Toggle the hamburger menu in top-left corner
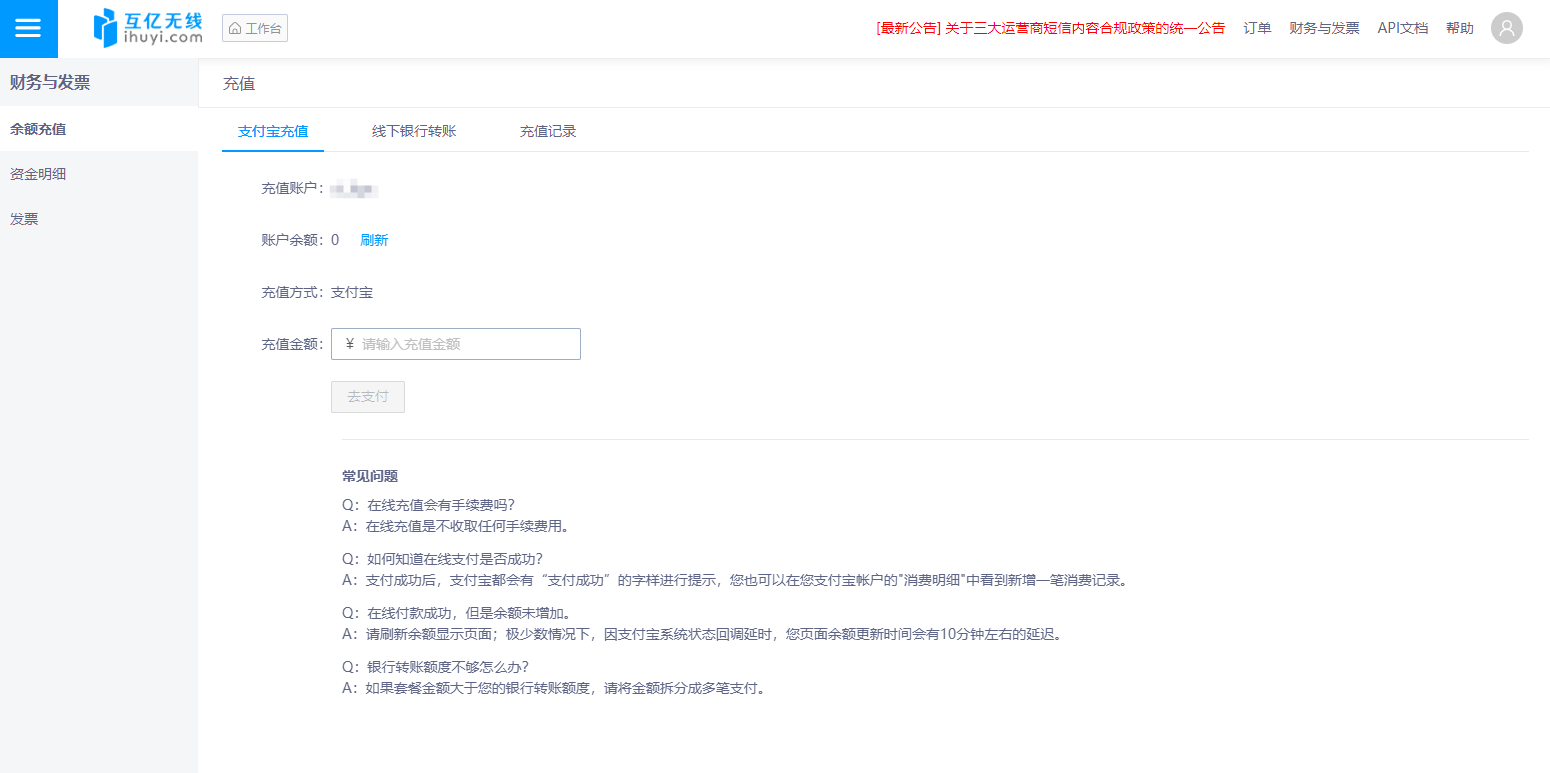This screenshot has height=773, width=1550. (28, 28)
